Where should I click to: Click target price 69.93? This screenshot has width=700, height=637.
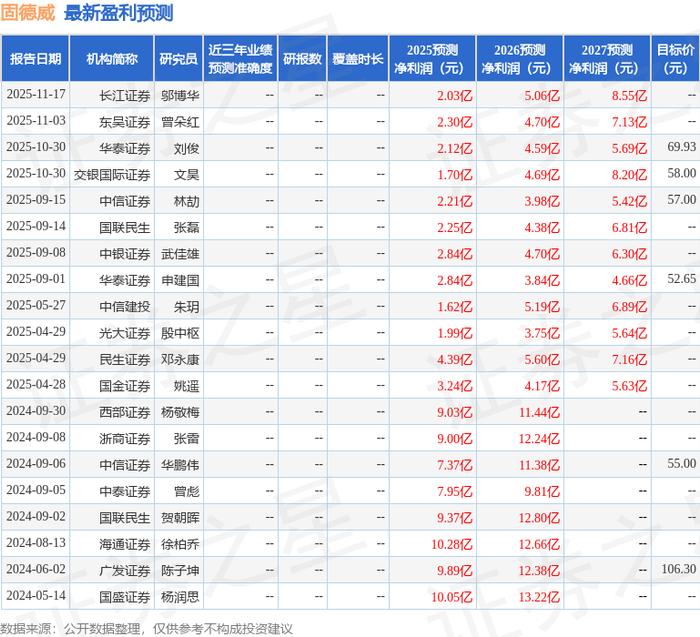pos(682,147)
